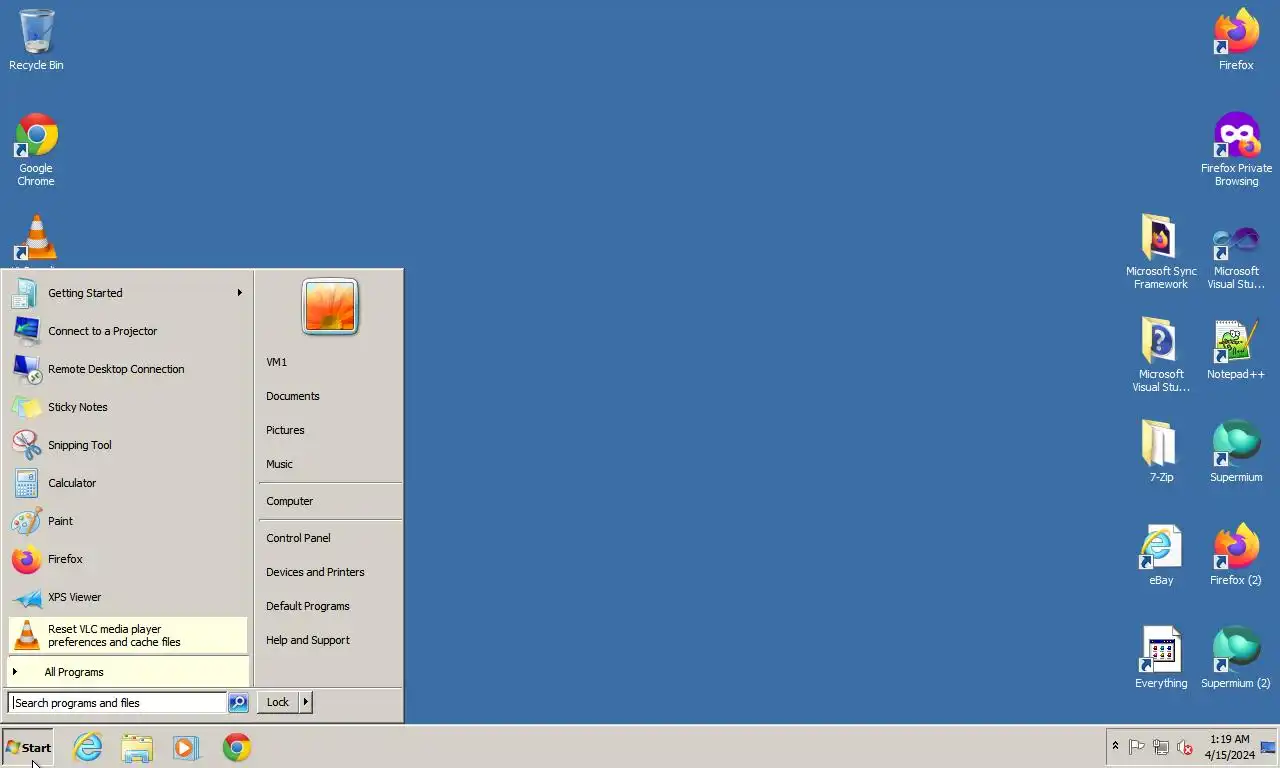
Task: Open Devices and Printers
Action: pyautogui.click(x=330, y=572)
